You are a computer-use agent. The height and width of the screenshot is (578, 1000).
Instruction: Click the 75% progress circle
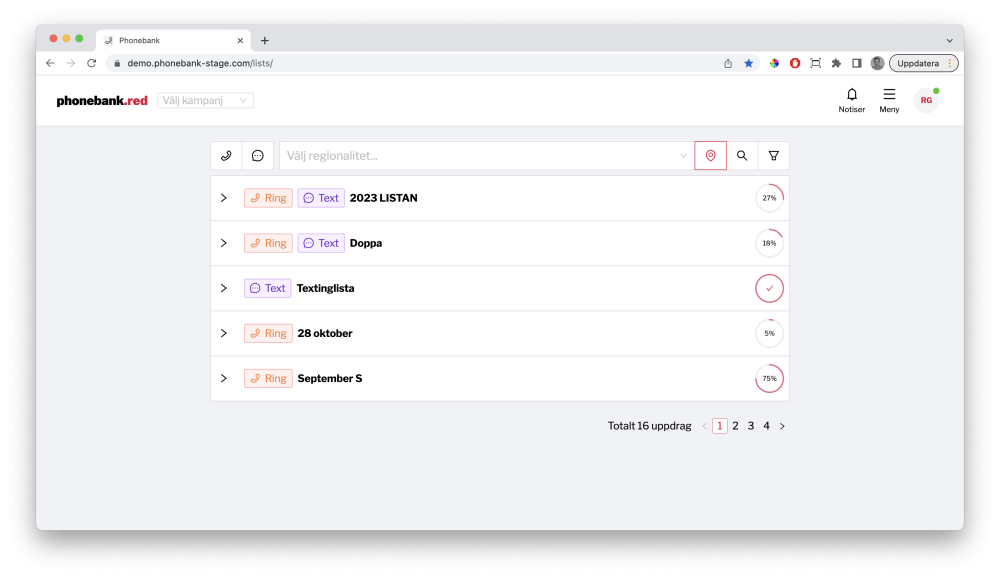pos(769,379)
